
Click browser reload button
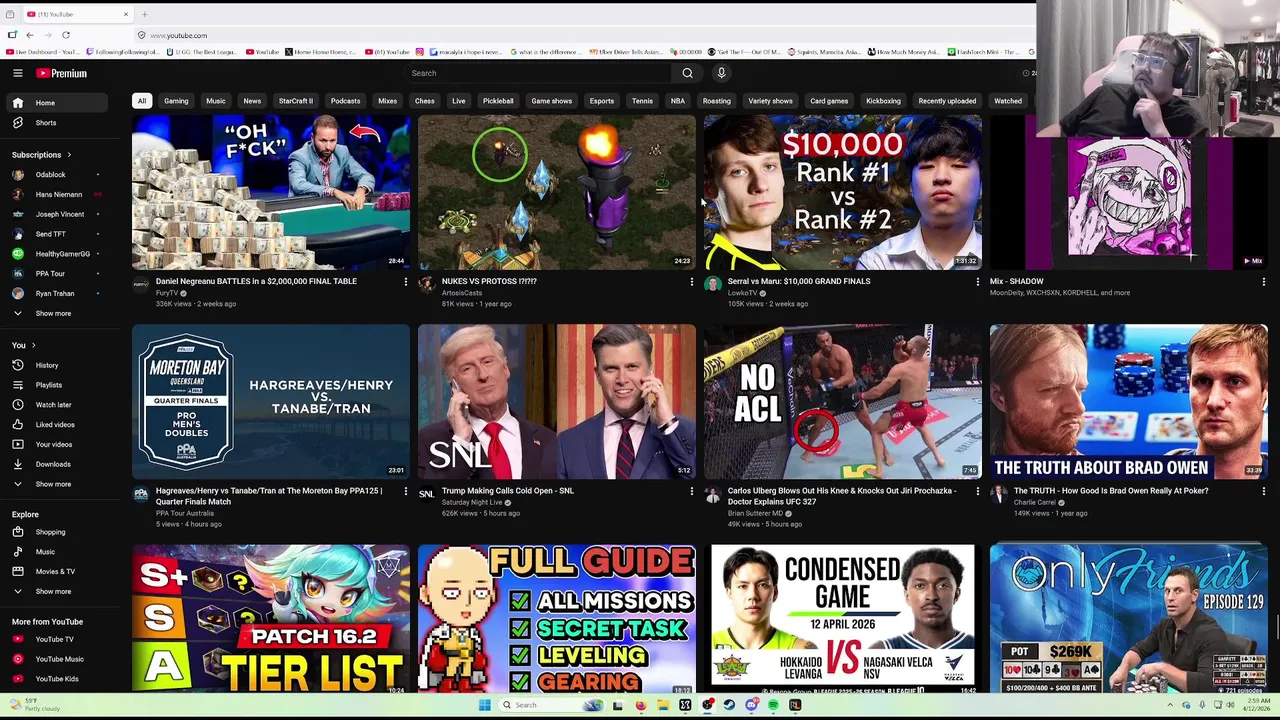click(x=66, y=35)
